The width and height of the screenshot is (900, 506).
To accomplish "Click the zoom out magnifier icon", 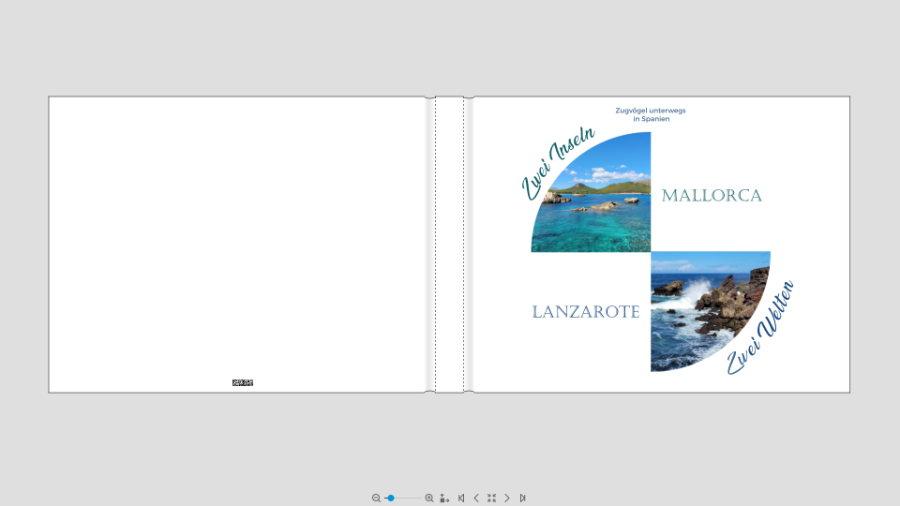I will (x=376, y=498).
